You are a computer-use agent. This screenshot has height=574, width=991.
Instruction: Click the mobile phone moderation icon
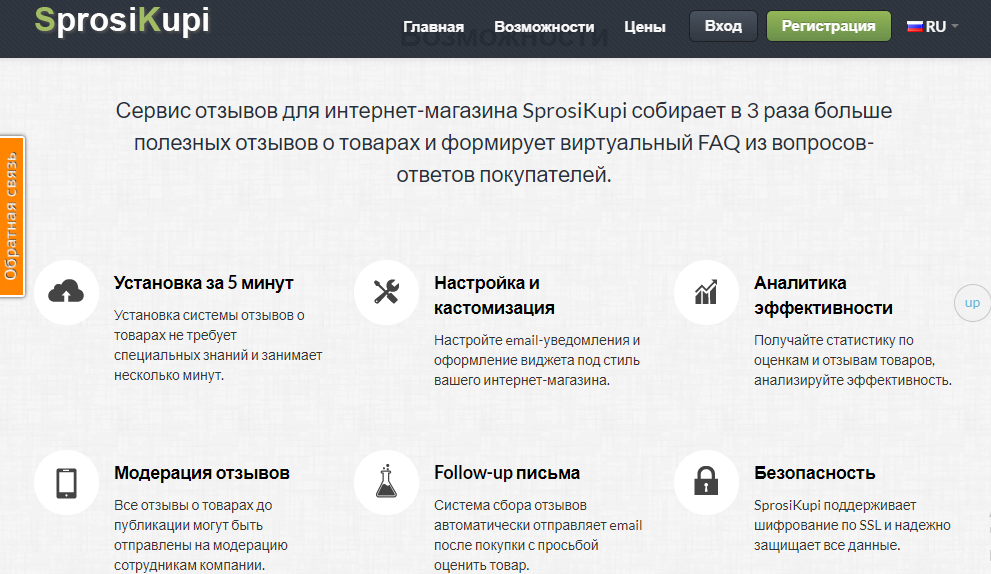66,483
